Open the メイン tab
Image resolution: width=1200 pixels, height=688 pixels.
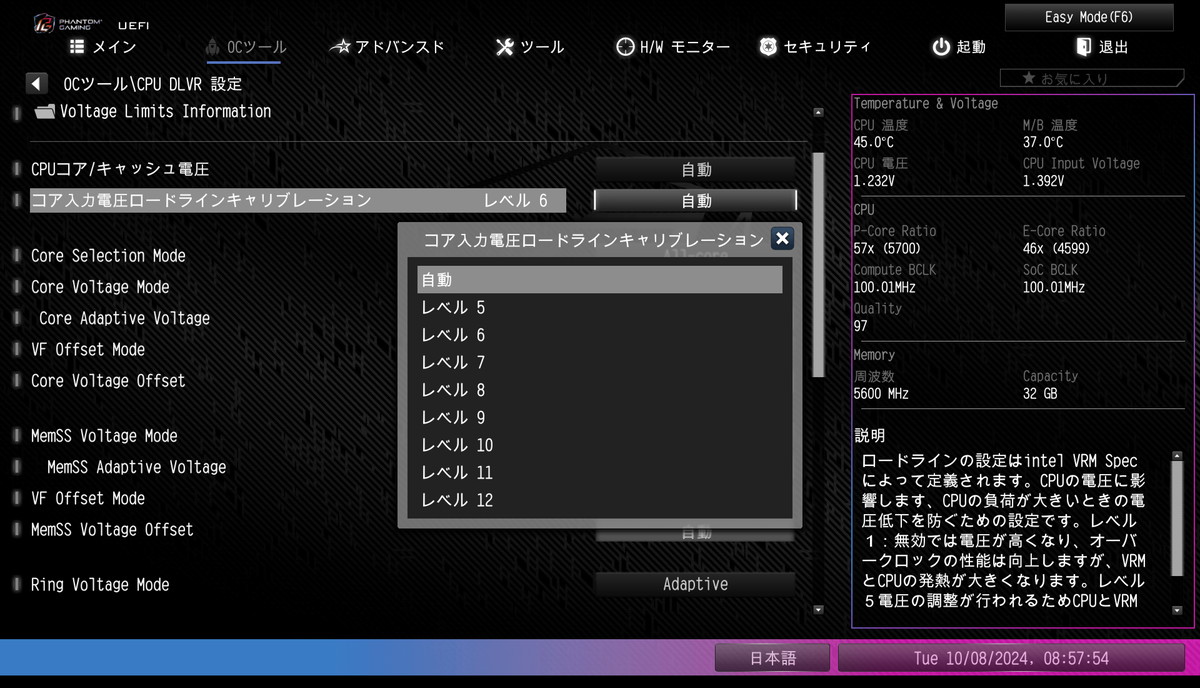[x=103, y=46]
